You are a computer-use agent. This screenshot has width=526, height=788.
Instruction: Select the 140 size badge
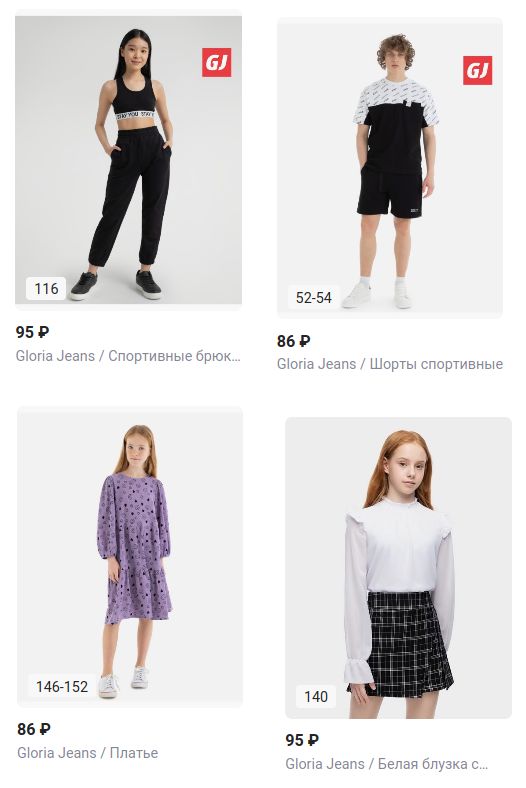pos(315,697)
